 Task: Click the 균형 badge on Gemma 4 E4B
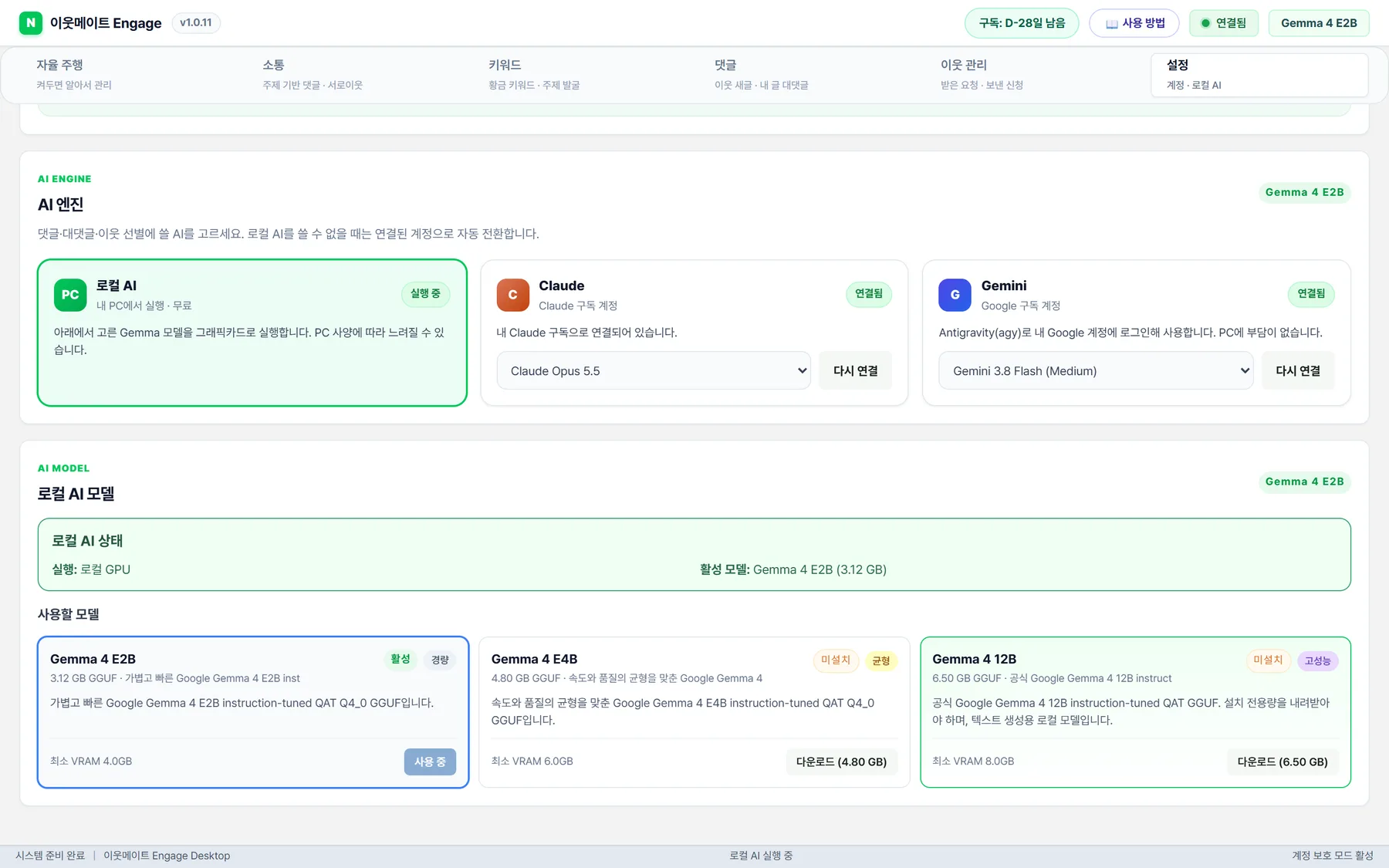(880, 660)
